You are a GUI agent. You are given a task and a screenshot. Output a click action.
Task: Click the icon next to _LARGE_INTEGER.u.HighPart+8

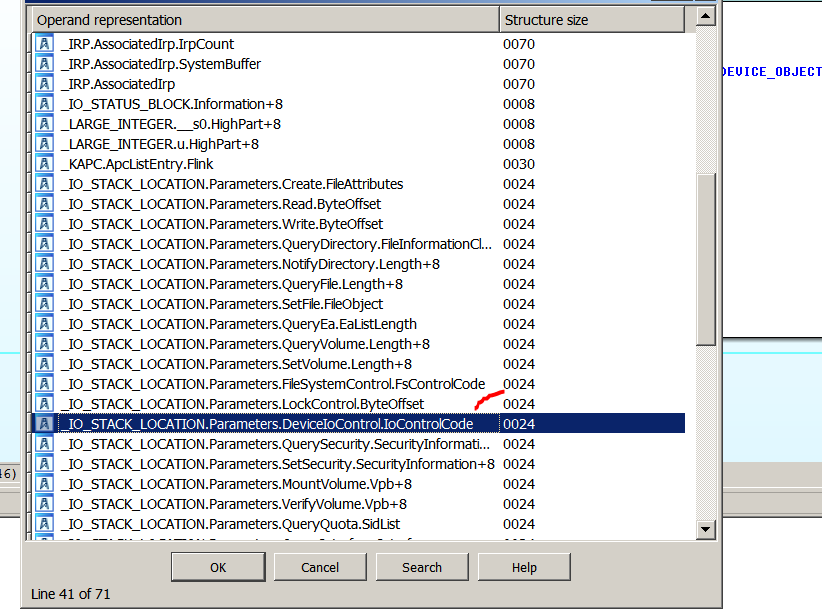(x=44, y=144)
